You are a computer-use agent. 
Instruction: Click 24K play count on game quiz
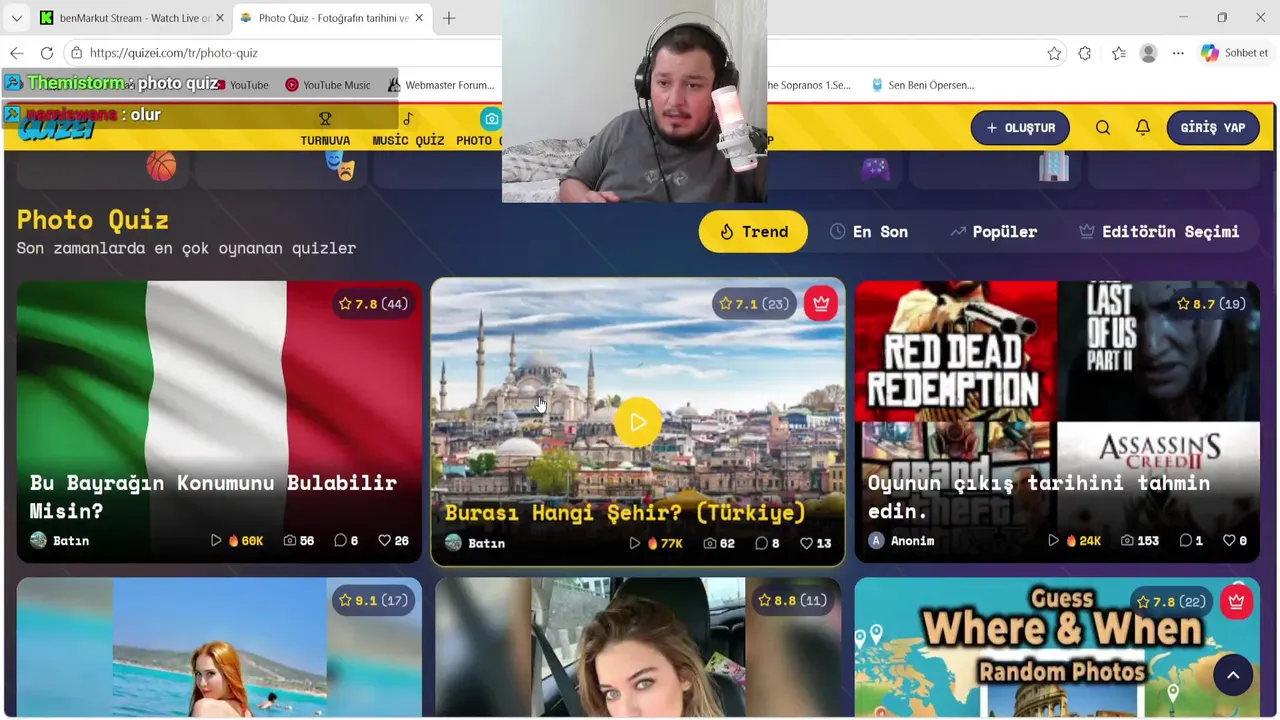[x=1074, y=541]
